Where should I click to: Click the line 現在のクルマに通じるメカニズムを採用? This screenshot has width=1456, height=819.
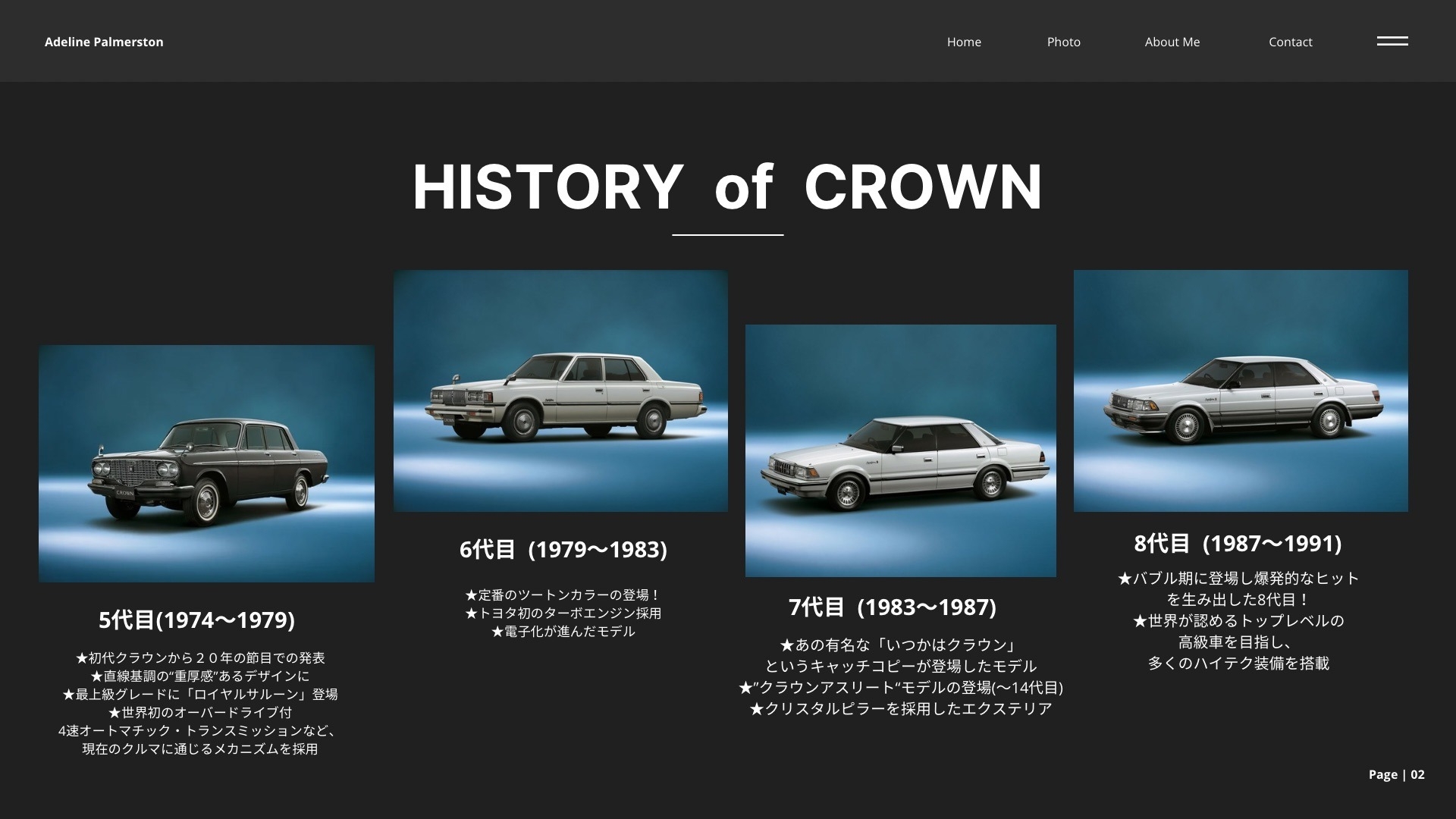200,748
